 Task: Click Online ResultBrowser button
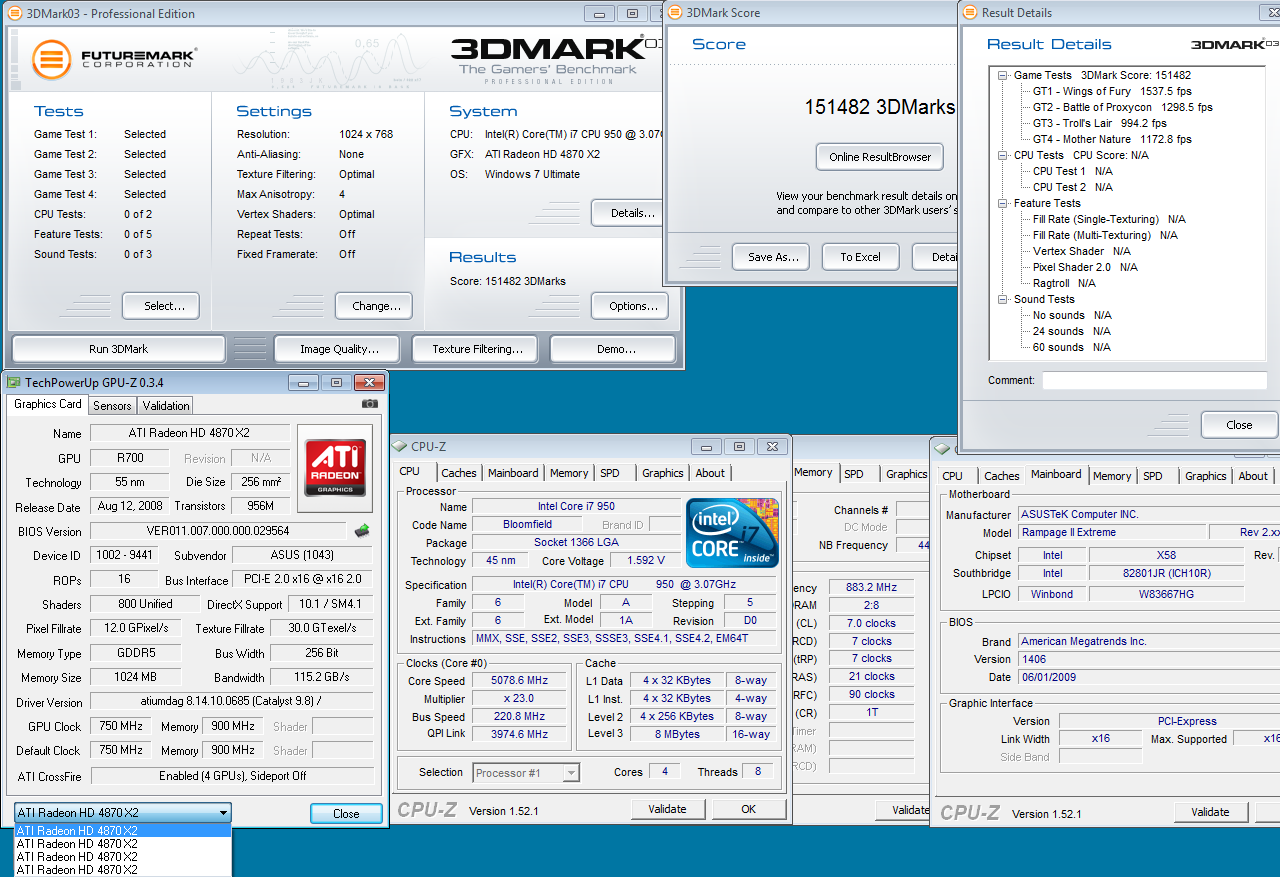pyautogui.click(x=880, y=157)
